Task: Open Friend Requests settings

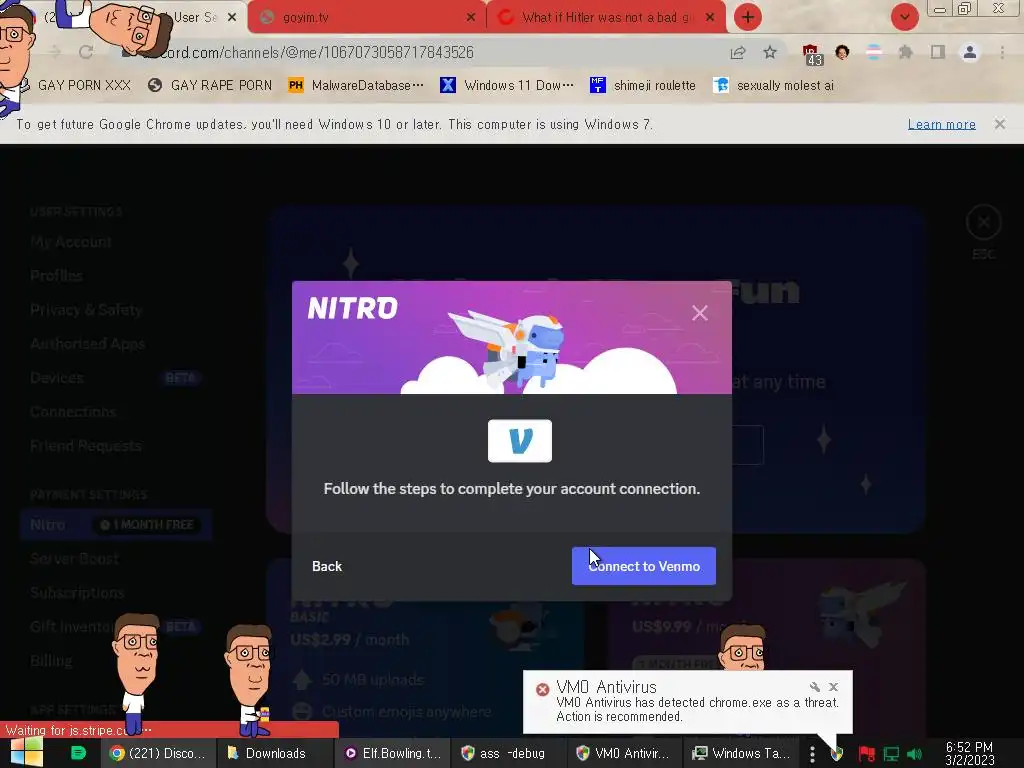Action: pos(86,446)
